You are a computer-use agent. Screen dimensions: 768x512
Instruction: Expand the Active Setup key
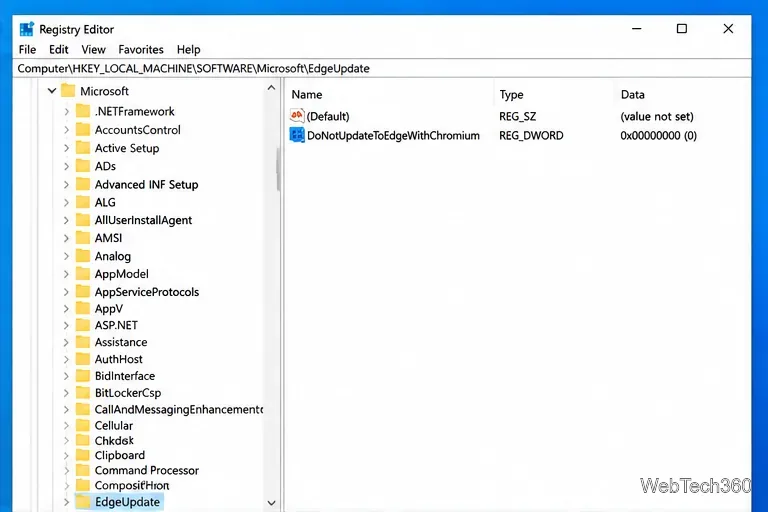66,148
